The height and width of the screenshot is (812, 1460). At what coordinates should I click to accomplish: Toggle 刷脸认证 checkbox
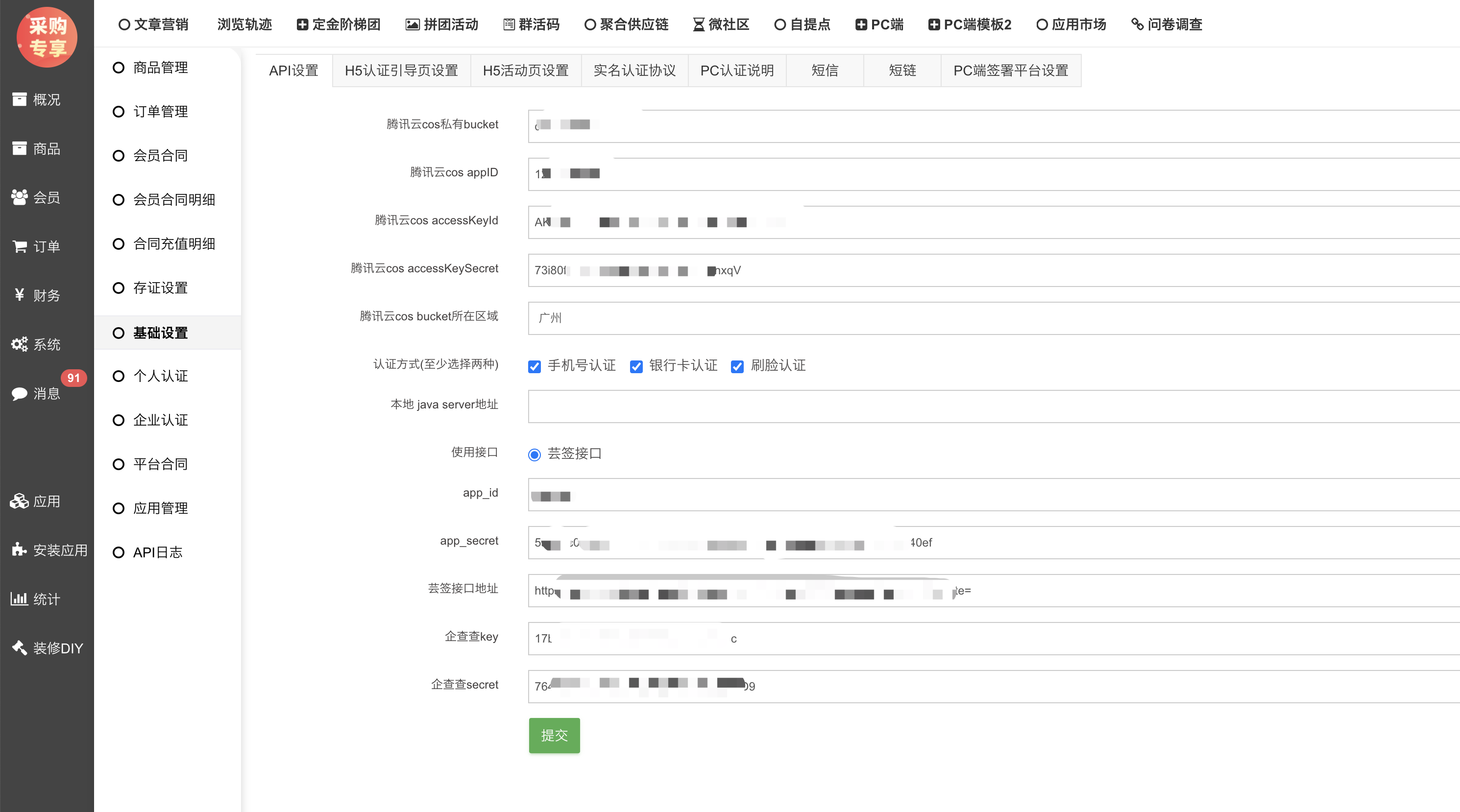click(x=737, y=367)
